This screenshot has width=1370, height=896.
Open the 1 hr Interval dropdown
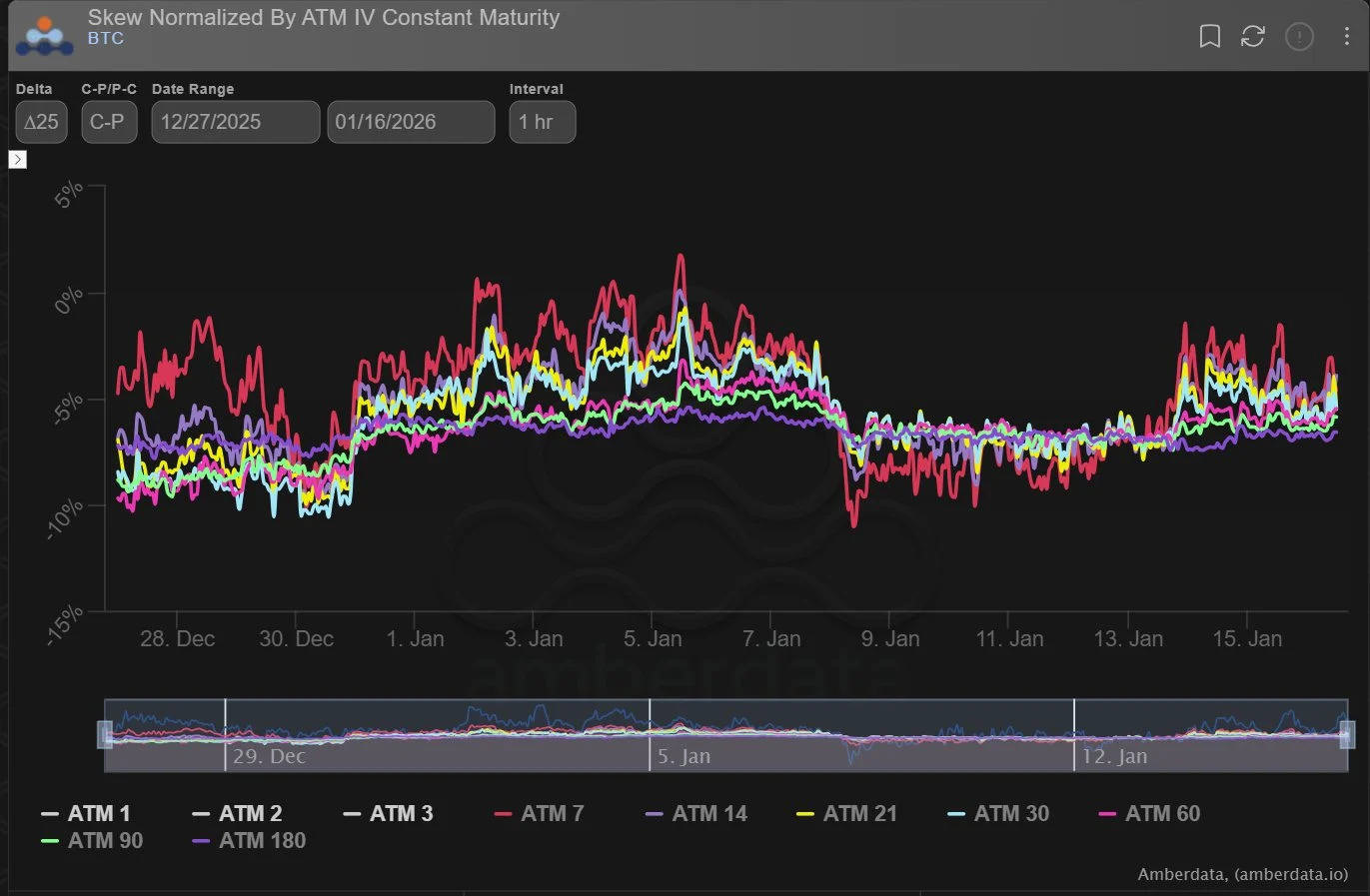pyautogui.click(x=543, y=122)
